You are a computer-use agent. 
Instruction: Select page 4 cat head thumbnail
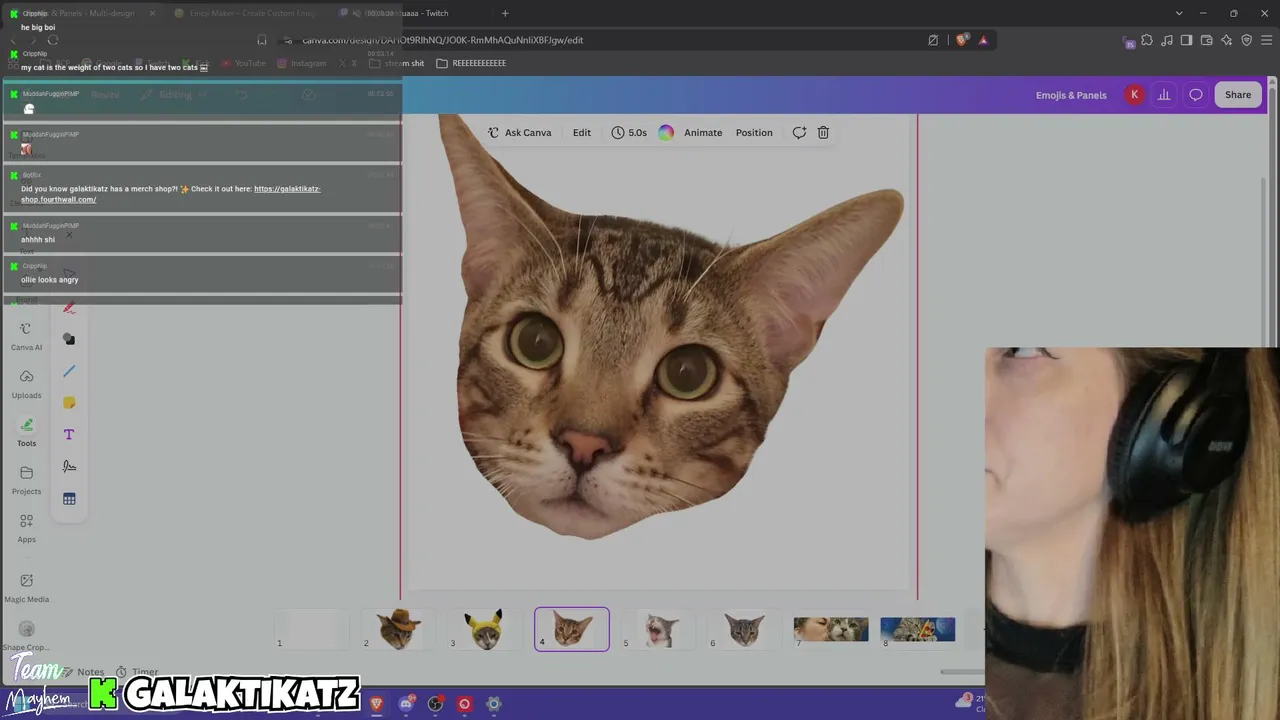[572, 629]
